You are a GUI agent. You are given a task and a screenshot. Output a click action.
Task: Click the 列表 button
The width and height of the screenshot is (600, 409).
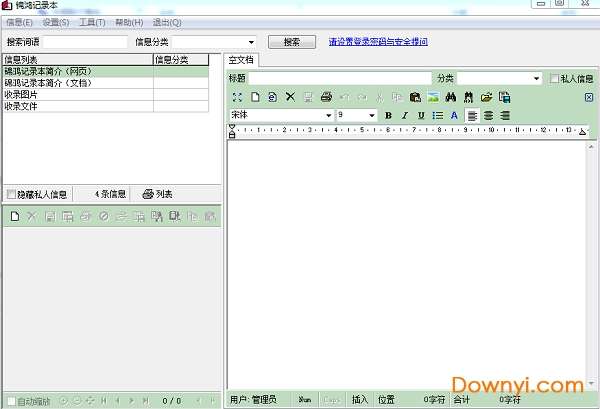157,194
